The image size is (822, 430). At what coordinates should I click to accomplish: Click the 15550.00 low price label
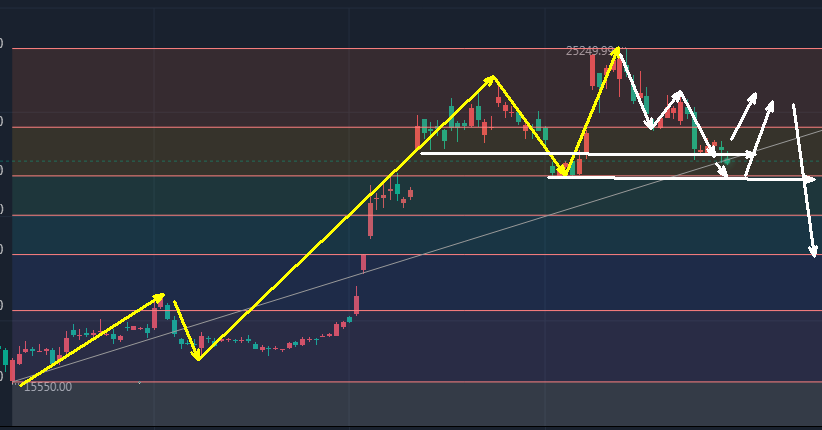47,387
